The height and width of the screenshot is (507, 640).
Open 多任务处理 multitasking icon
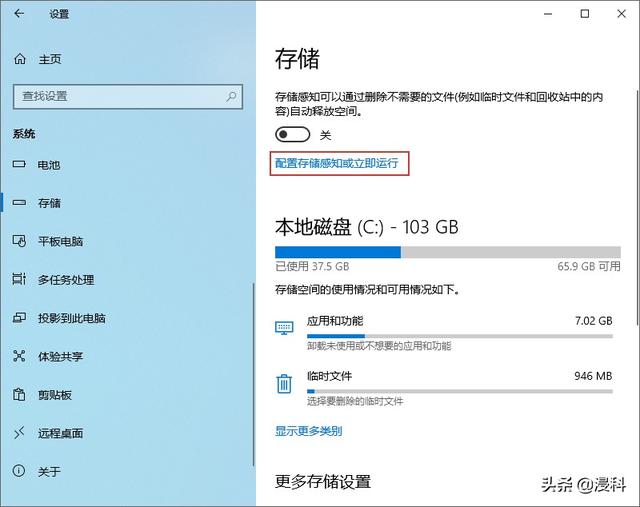(19, 280)
